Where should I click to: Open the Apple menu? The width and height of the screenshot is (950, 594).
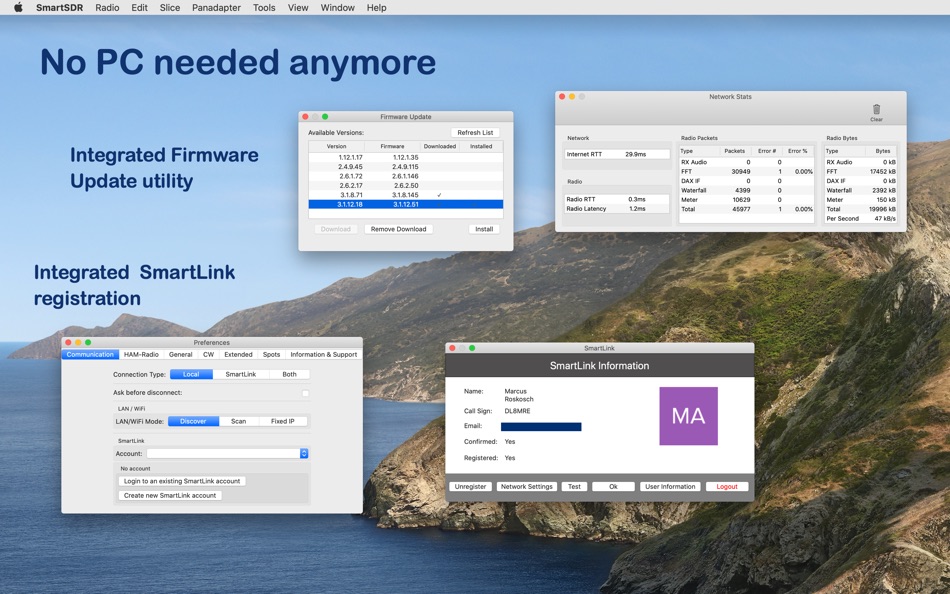18,7
